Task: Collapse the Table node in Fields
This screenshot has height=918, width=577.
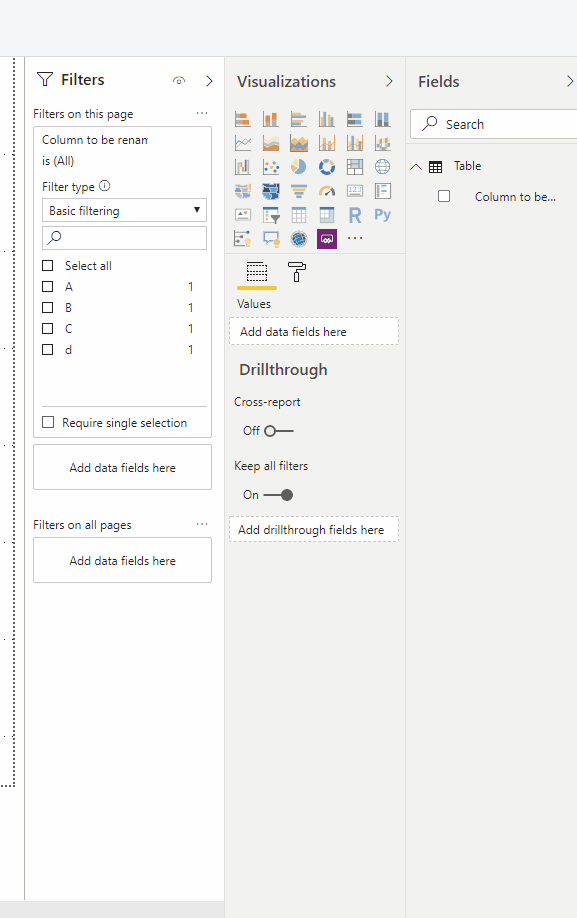Action: [x=416, y=166]
